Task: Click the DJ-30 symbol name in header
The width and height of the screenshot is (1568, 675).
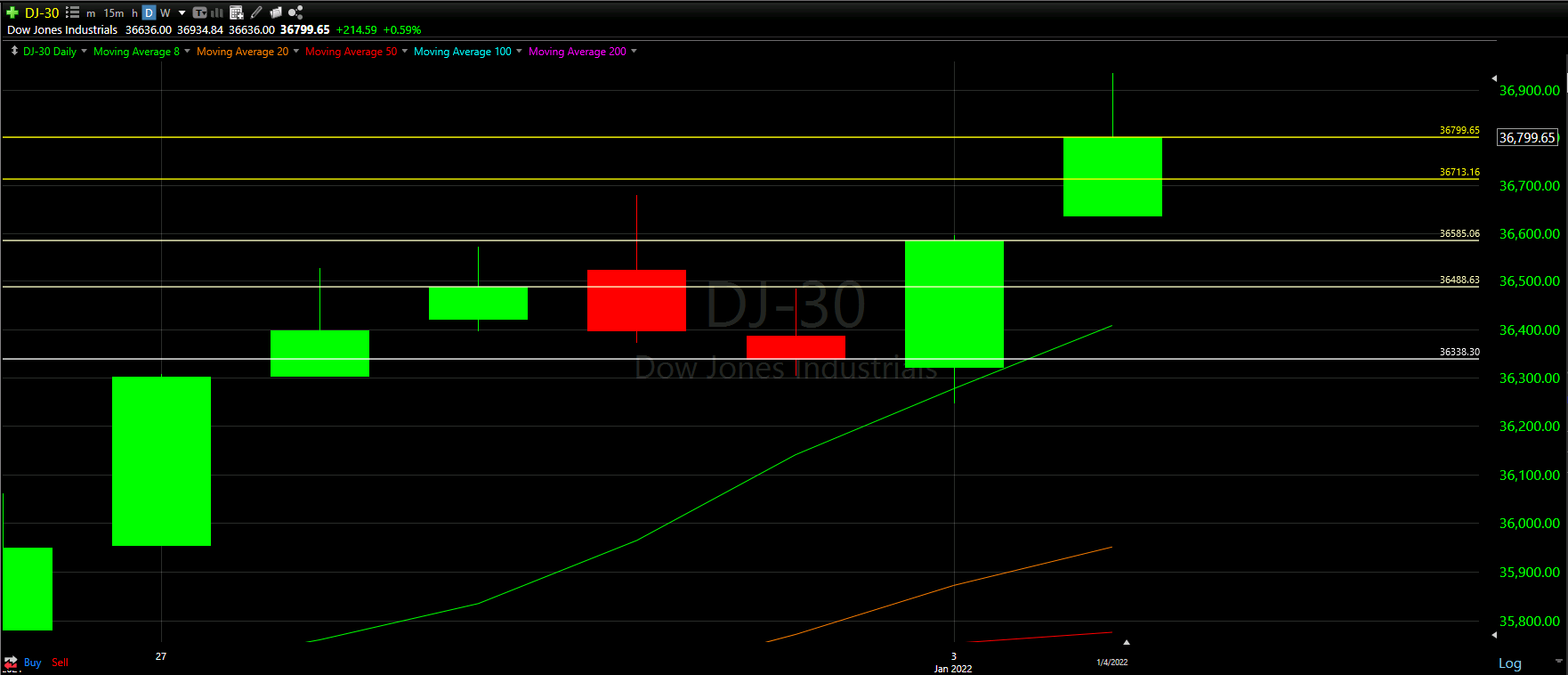Action: (x=42, y=12)
